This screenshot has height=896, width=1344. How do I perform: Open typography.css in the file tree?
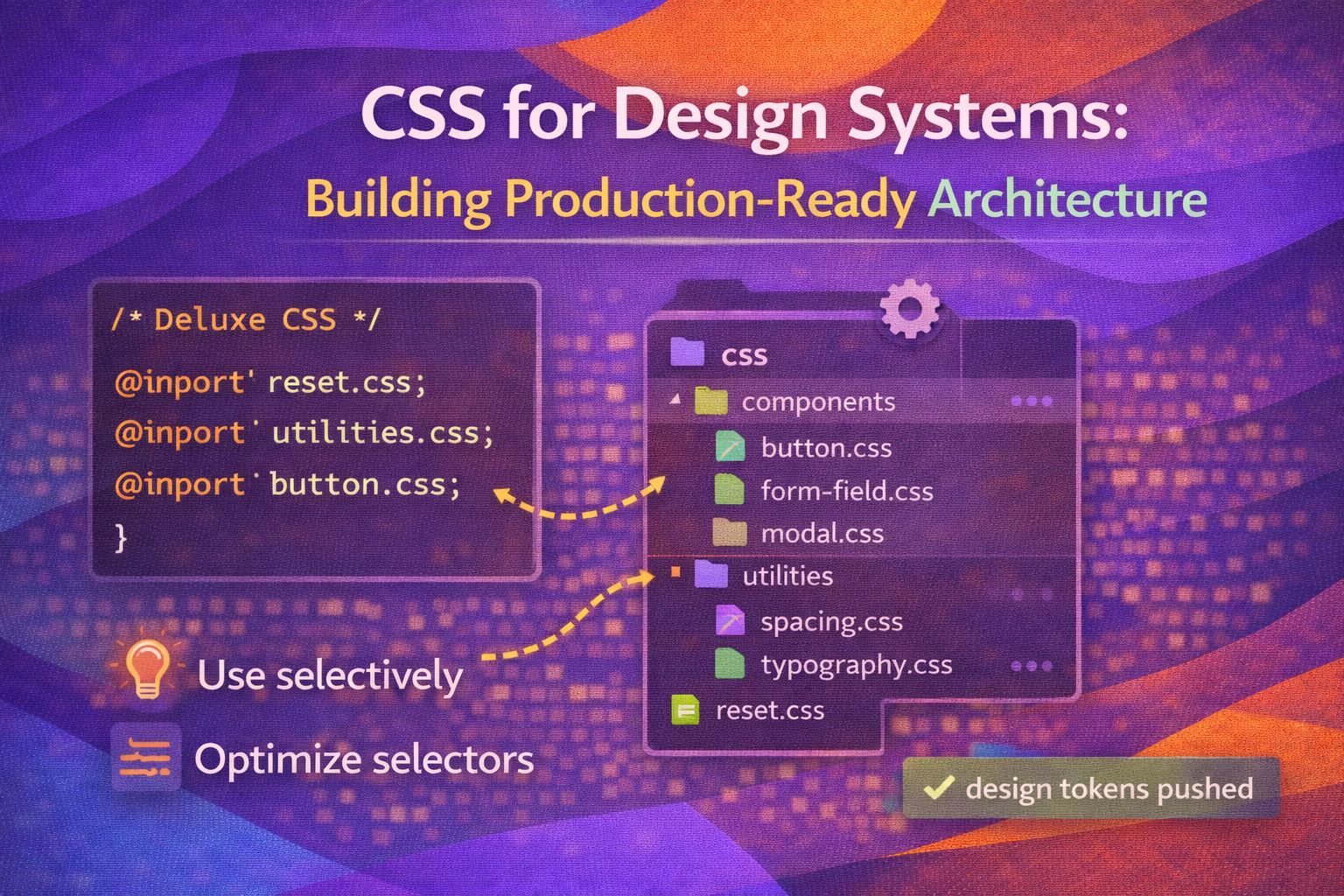[x=857, y=665]
